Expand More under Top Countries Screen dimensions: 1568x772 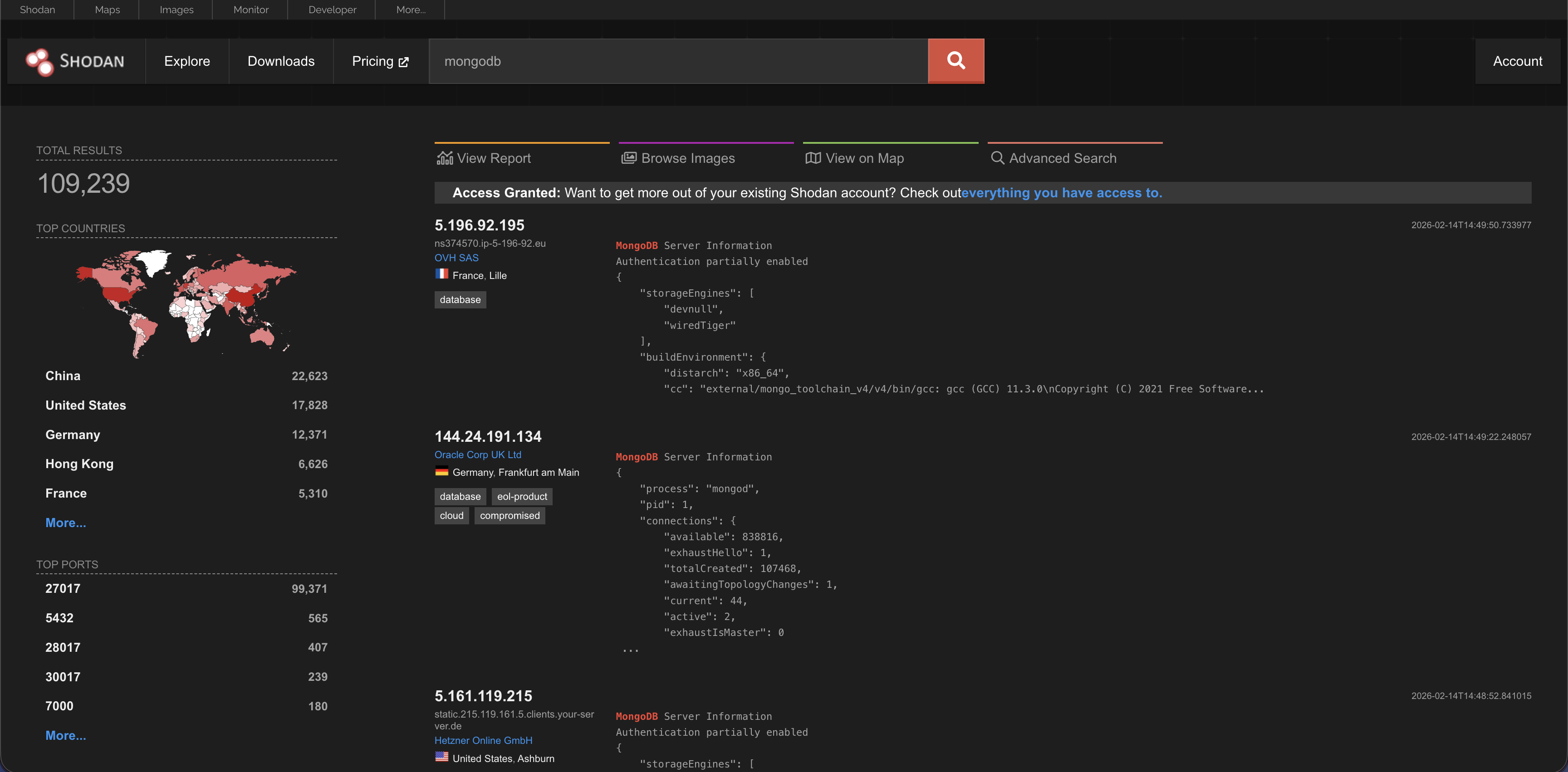pyautogui.click(x=66, y=523)
